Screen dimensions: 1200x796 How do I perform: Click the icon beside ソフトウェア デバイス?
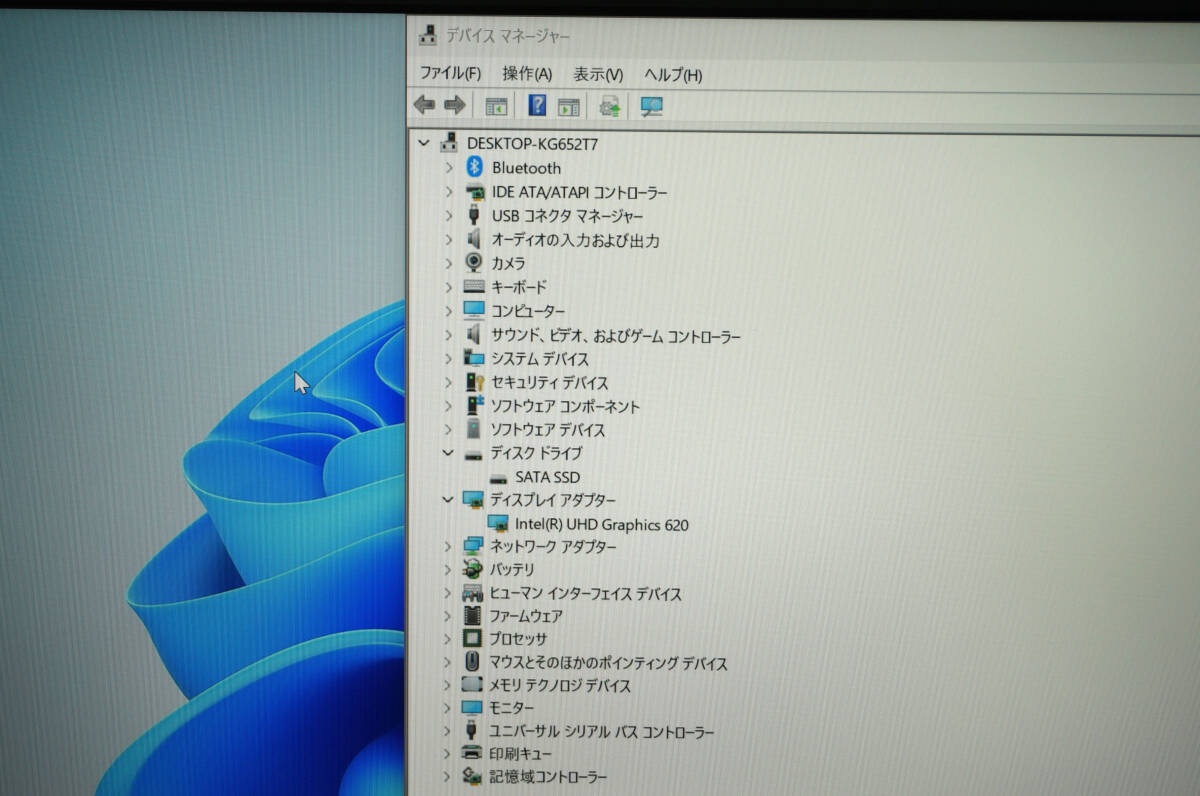tap(474, 430)
